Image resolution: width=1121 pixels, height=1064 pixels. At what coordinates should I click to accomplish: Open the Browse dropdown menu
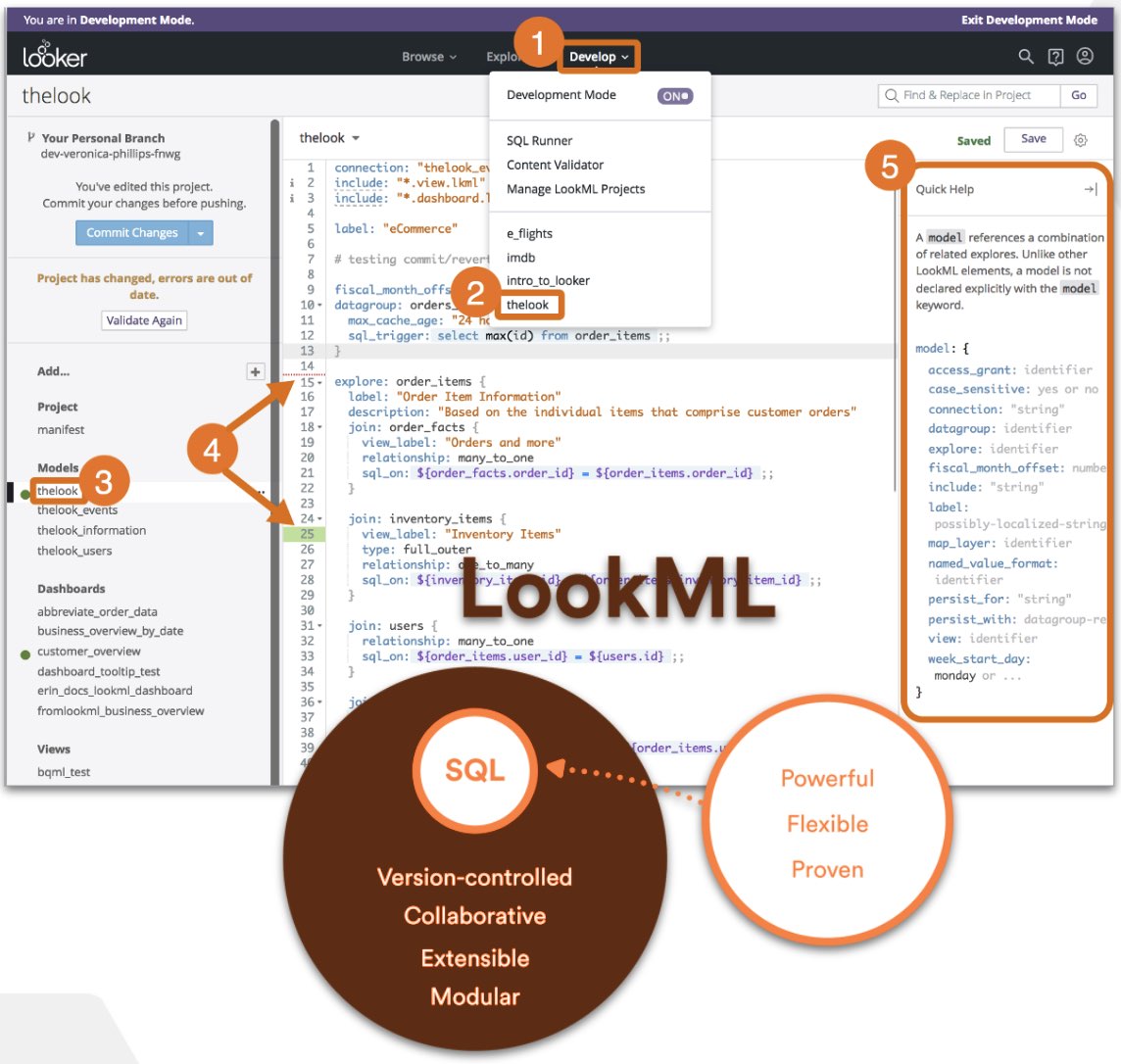click(x=428, y=57)
